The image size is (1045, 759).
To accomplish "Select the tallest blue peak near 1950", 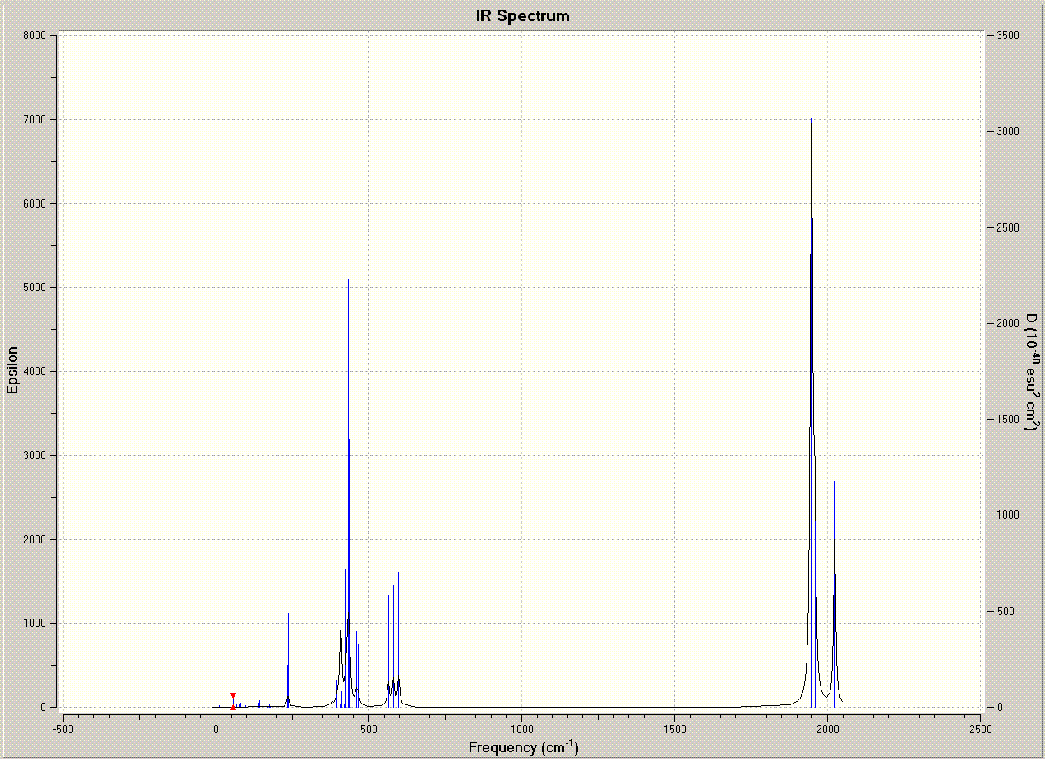I will tap(811, 413).
